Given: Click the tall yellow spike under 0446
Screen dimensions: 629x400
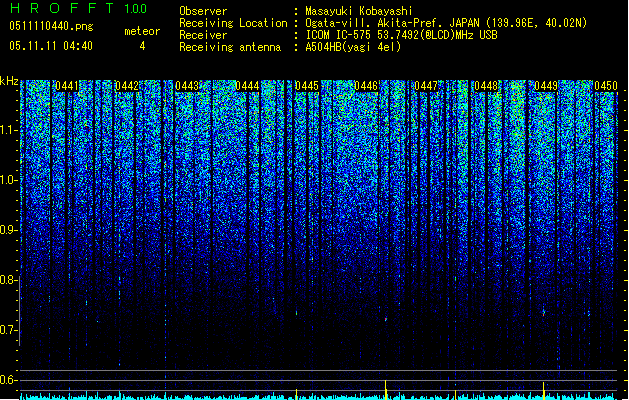Looking at the screenshot, I should 386,390.
